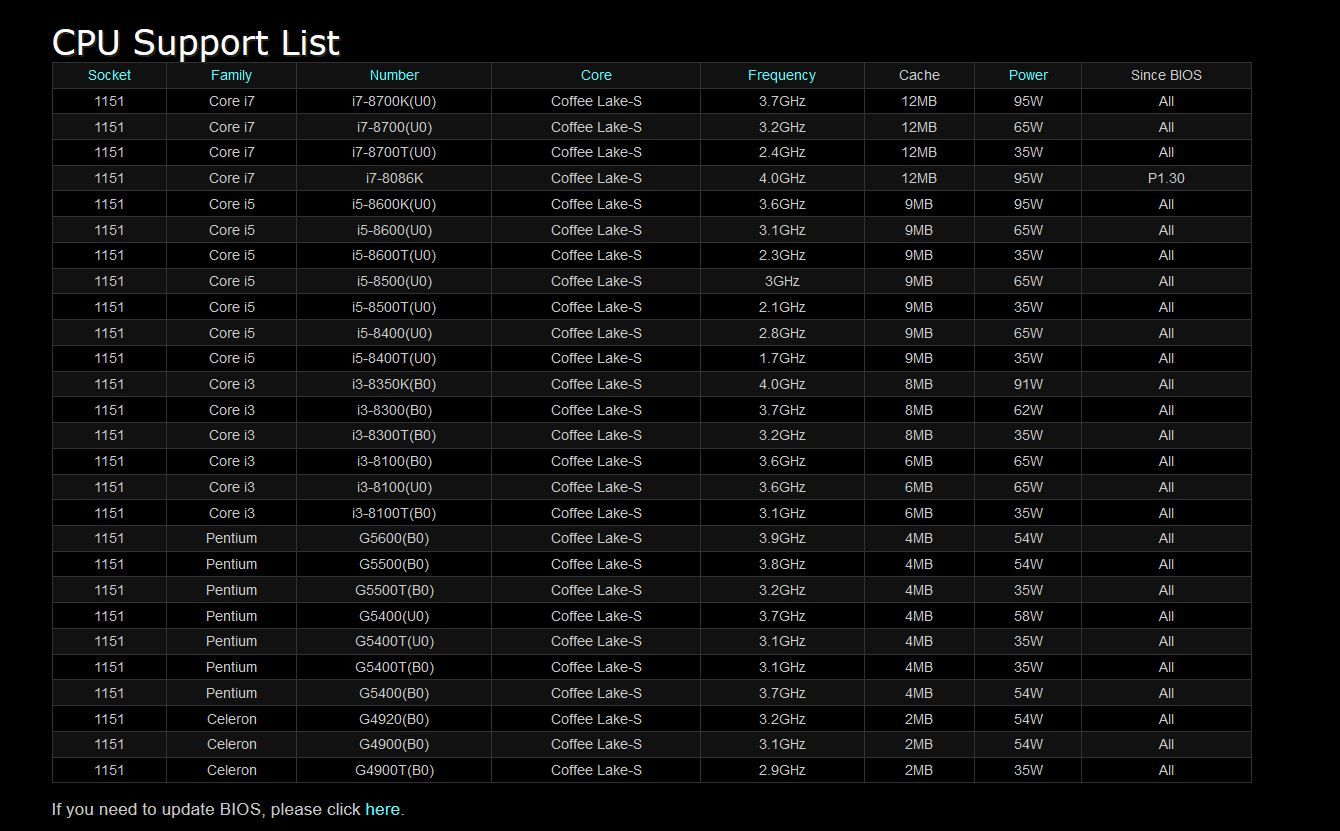
Task: Click the 95W power in the i5-8600K(U0) row
Action: 1028,204
